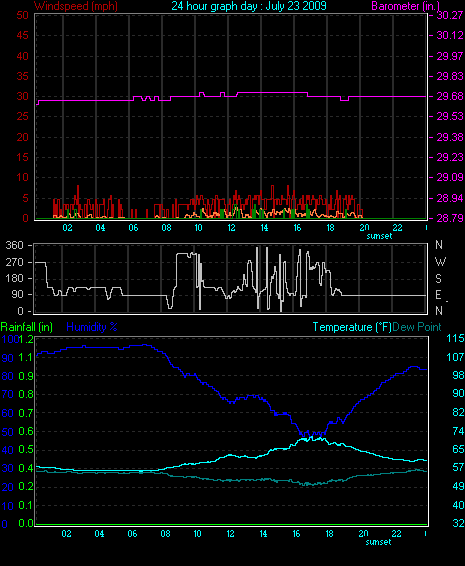
Task: Click the S compass letter on direction graph
Action: coord(438,278)
